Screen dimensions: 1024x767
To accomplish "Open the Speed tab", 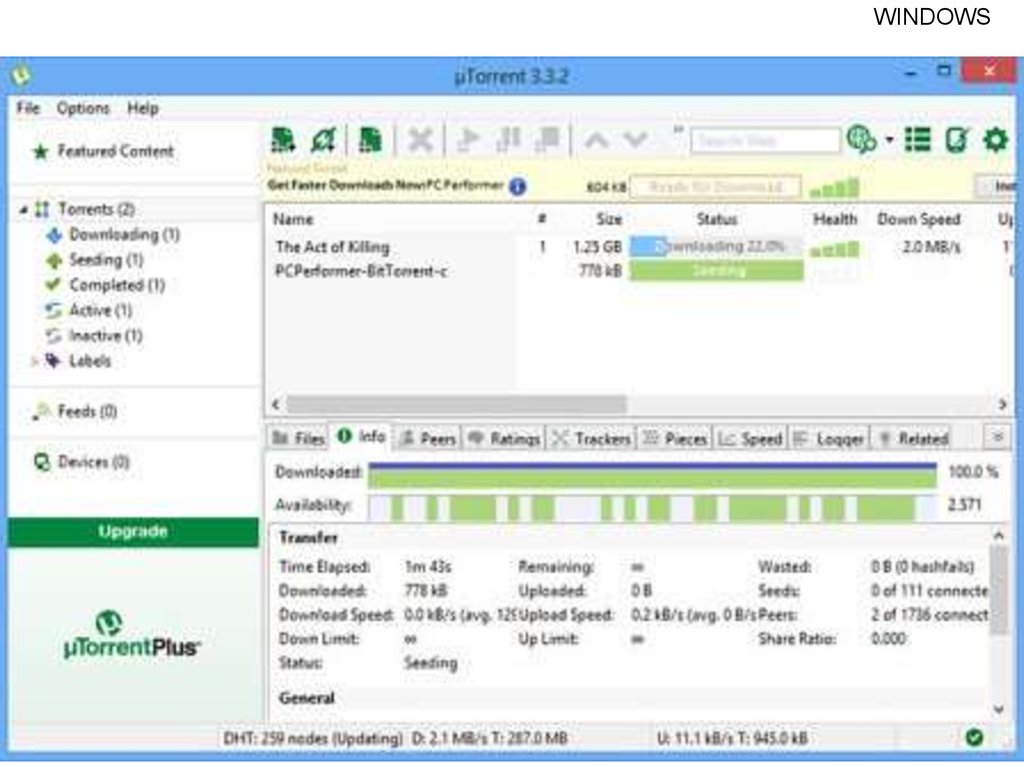I will [x=751, y=438].
